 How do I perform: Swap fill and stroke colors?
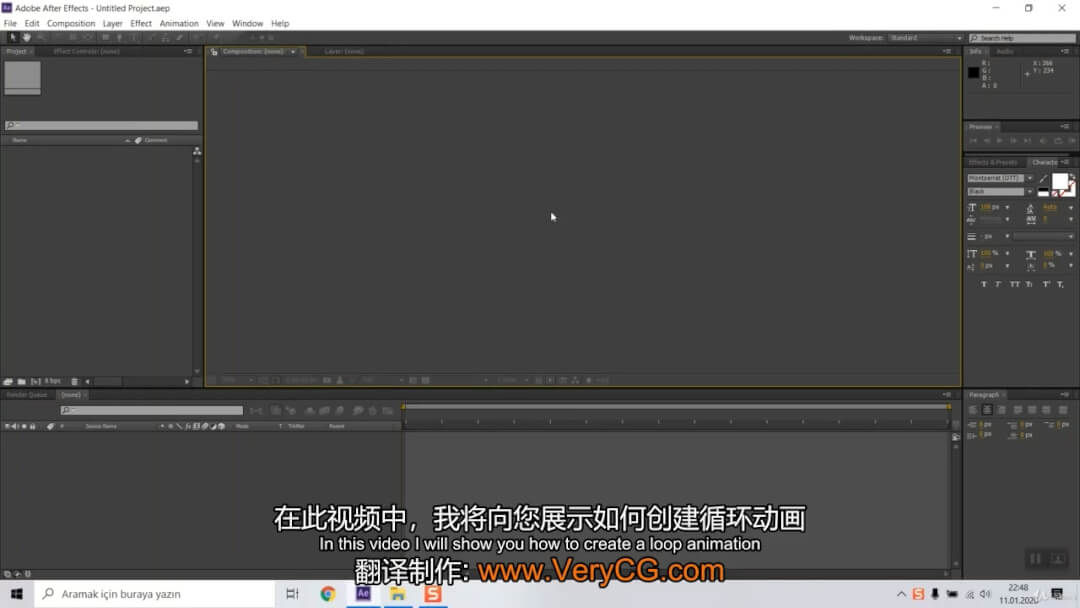(1072, 177)
